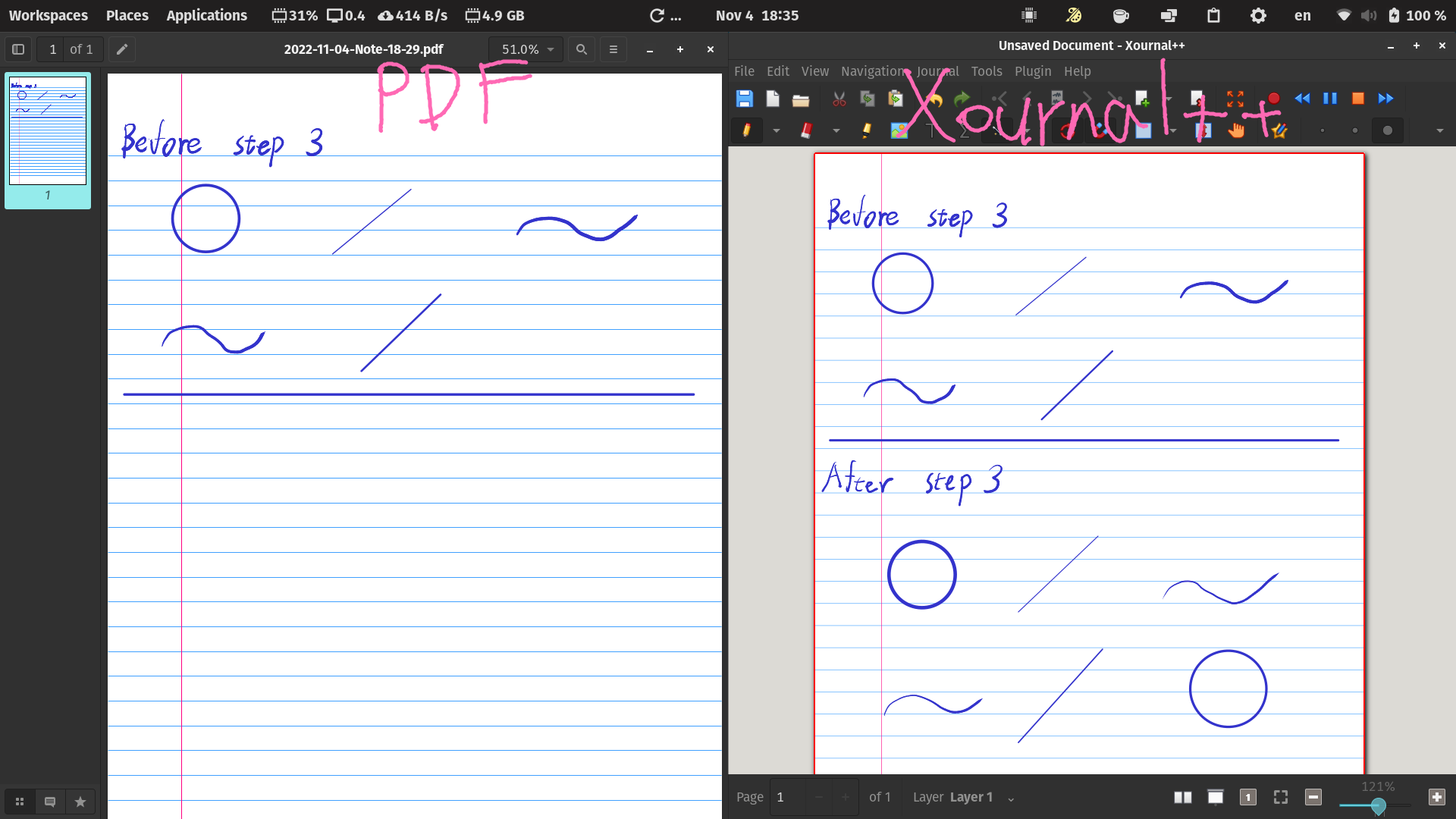Screen dimensions: 1456x819
Task: Start an audio recording in Xournal++
Action: pyautogui.click(x=1273, y=99)
